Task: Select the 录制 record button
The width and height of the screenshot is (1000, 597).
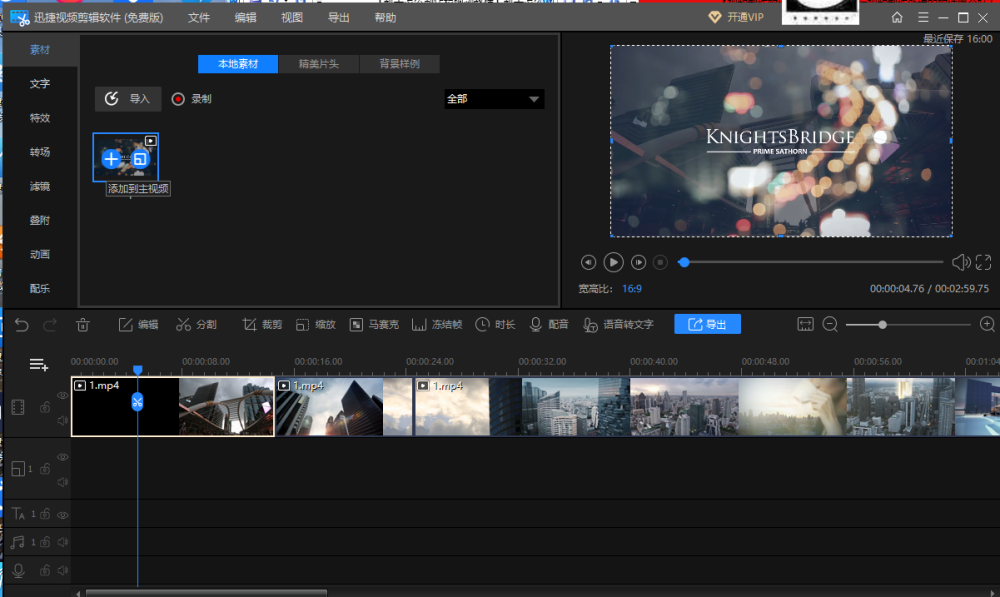Action: pos(191,99)
